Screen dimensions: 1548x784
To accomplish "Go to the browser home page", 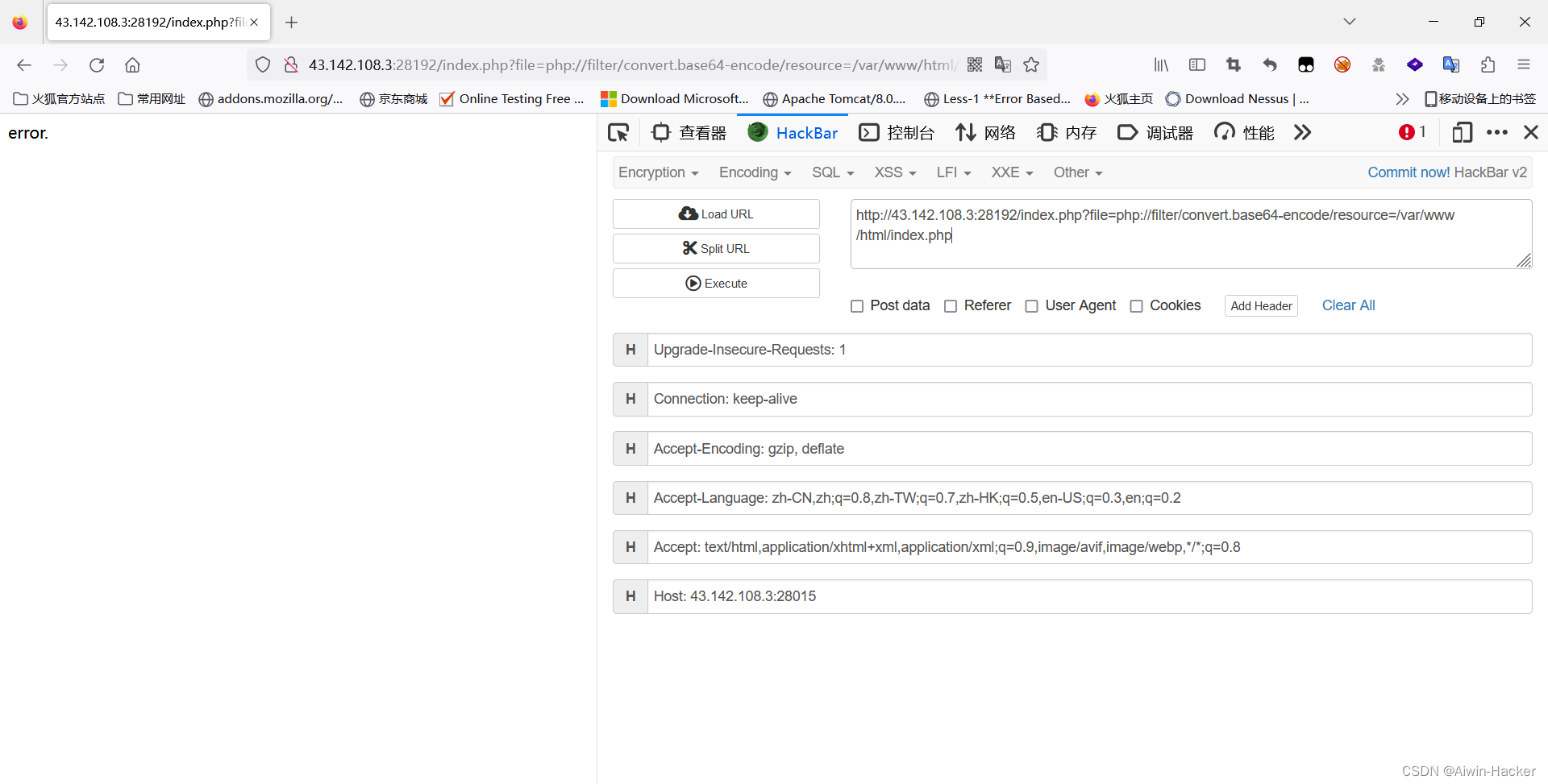I will [x=133, y=65].
